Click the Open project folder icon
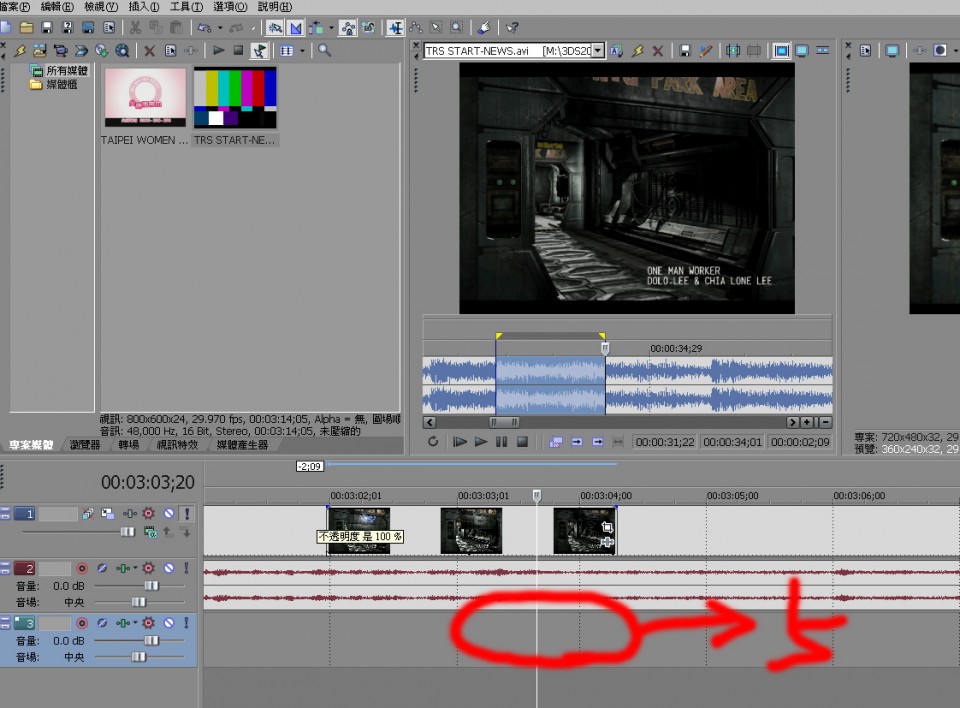 [x=26, y=28]
